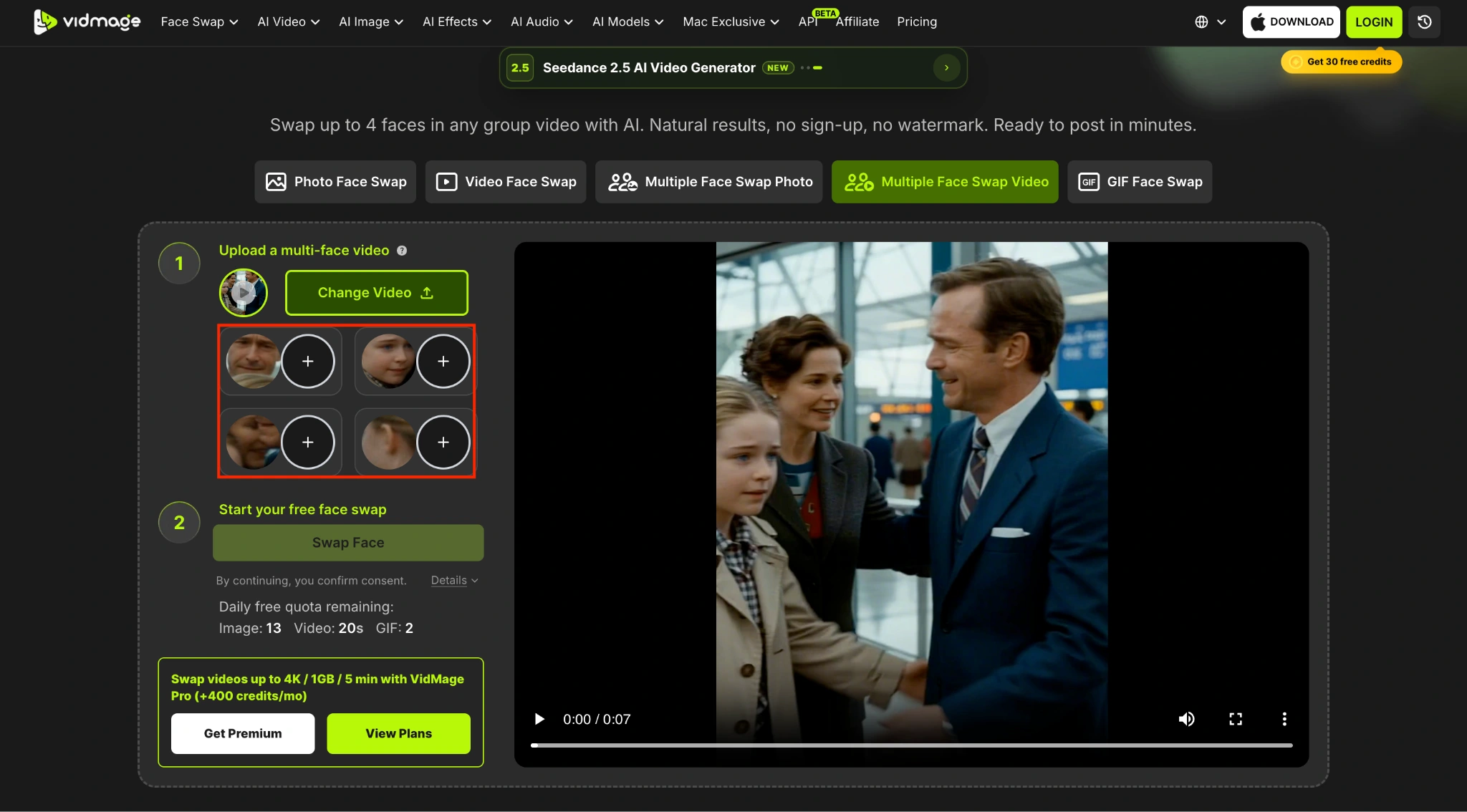The image size is (1467, 812).
Task: Expand the AI Models menu
Action: click(627, 21)
